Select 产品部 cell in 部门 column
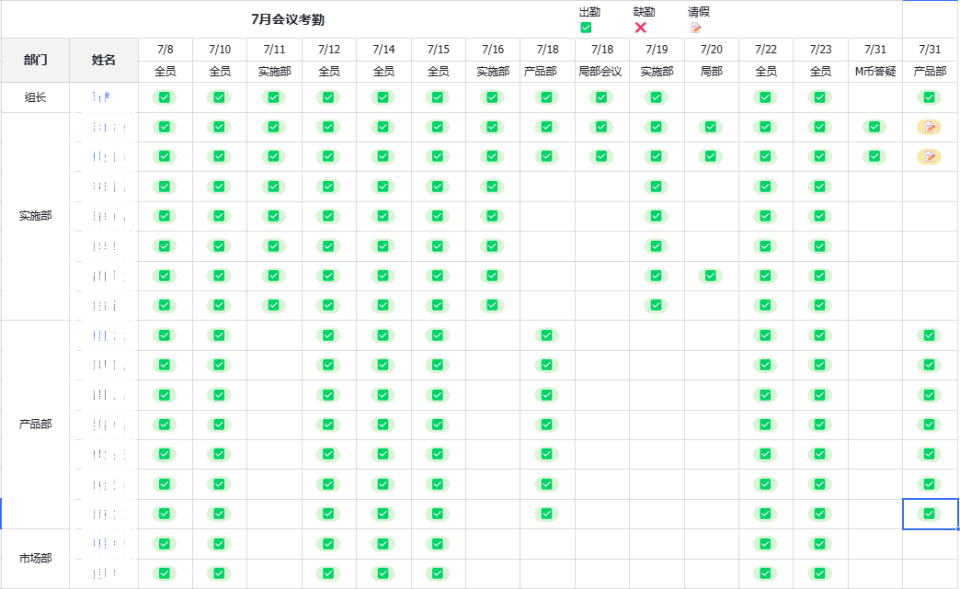The width and height of the screenshot is (960, 589). coord(36,424)
